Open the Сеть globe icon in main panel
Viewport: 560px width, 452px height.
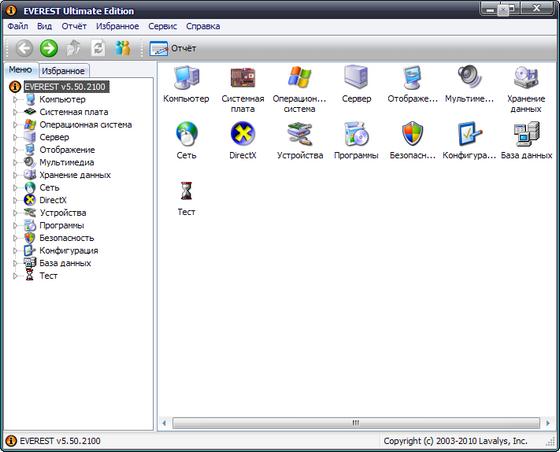(186, 134)
